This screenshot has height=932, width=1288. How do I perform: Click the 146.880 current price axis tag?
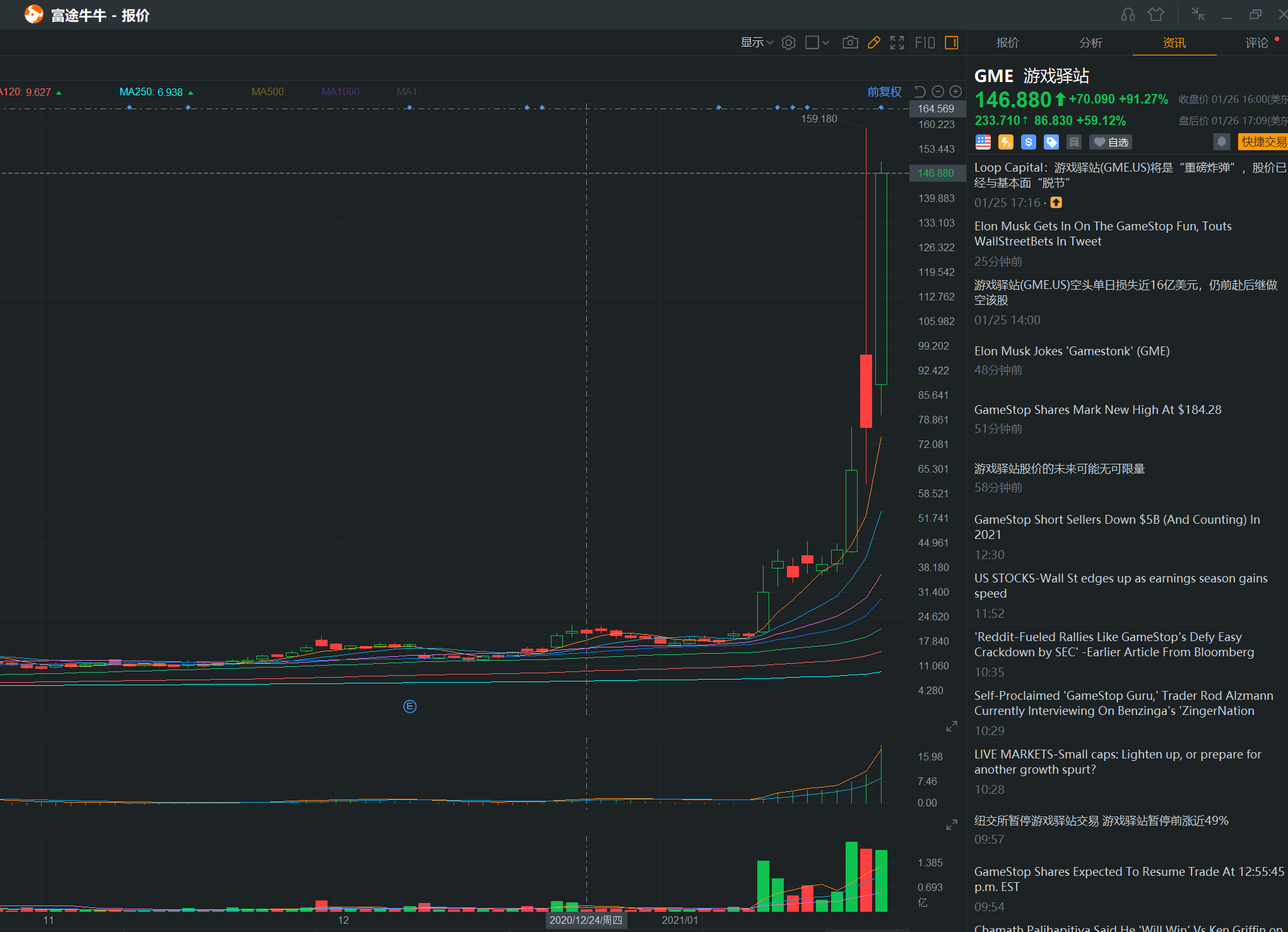936,173
